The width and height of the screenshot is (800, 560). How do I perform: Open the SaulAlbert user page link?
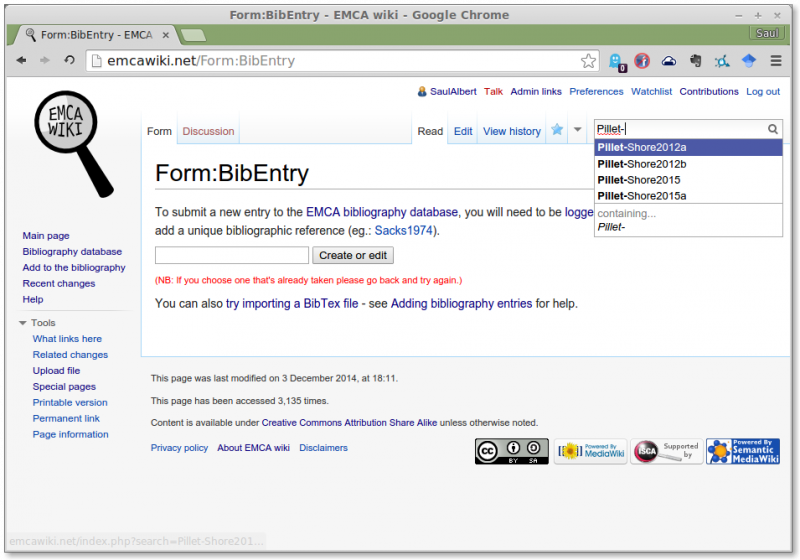click(453, 91)
